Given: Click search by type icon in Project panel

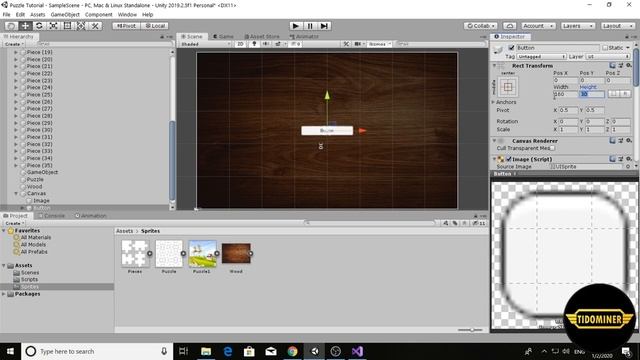Looking at the screenshot, I should (x=446, y=223).
